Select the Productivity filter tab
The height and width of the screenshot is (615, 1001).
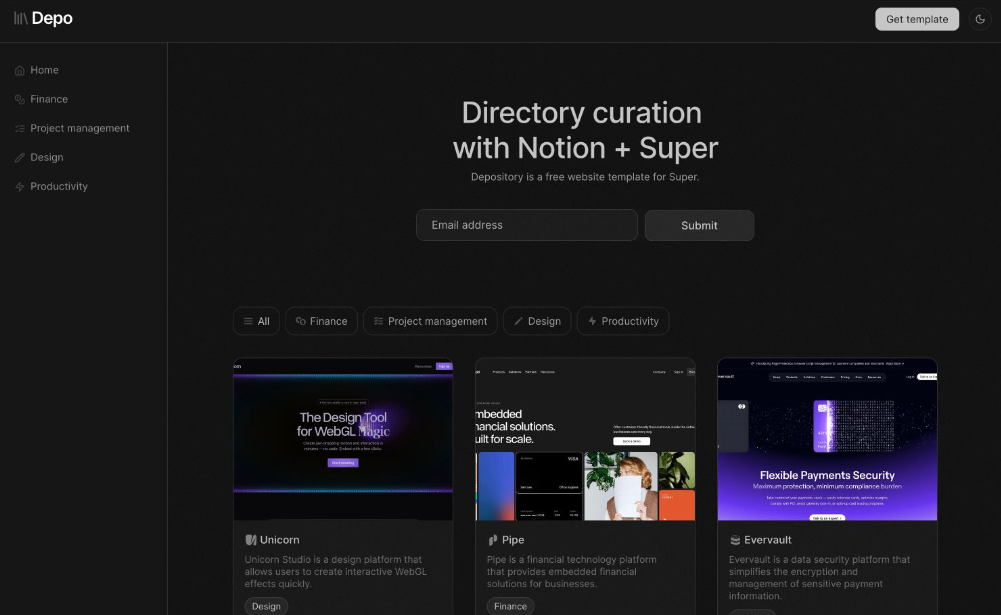623,321
